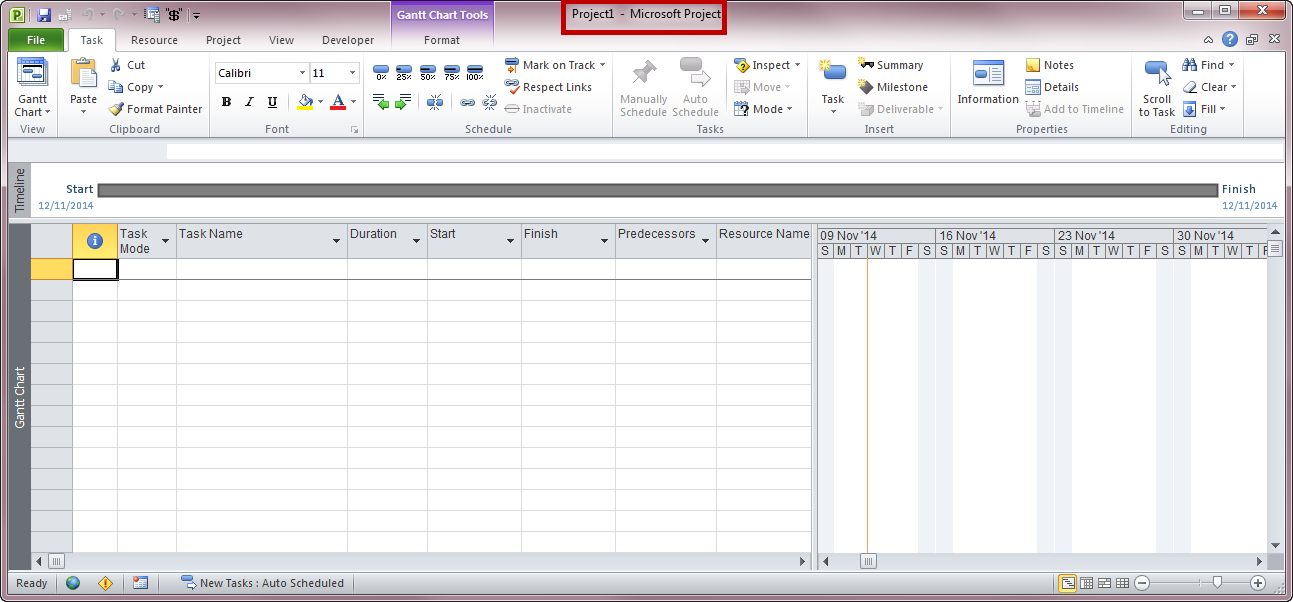Click the zoom out minus button
This screenshot has width=1293, height=602.
pos(1142,583)
